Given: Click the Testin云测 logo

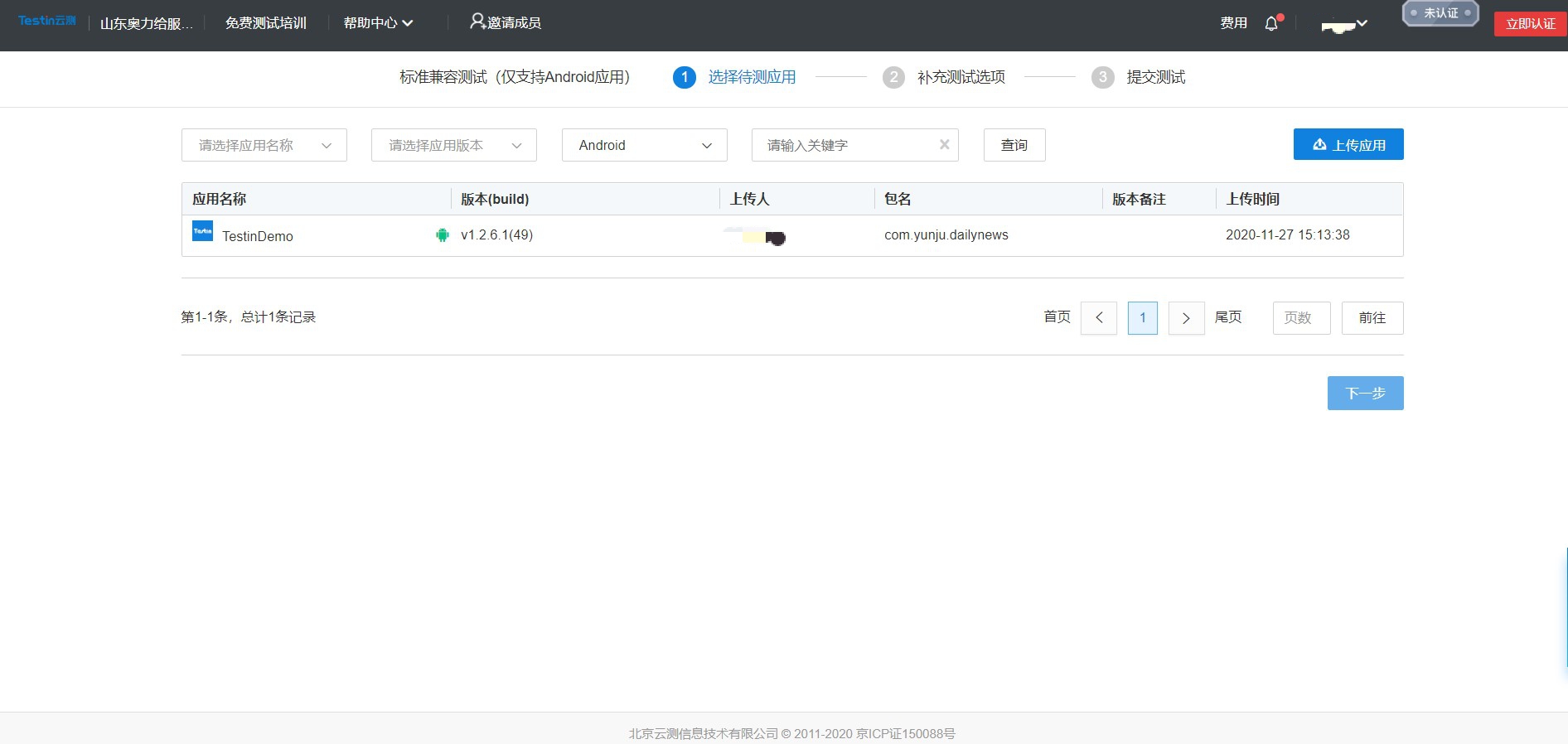Looking at the screenshot, I should (x=47, y=21).
